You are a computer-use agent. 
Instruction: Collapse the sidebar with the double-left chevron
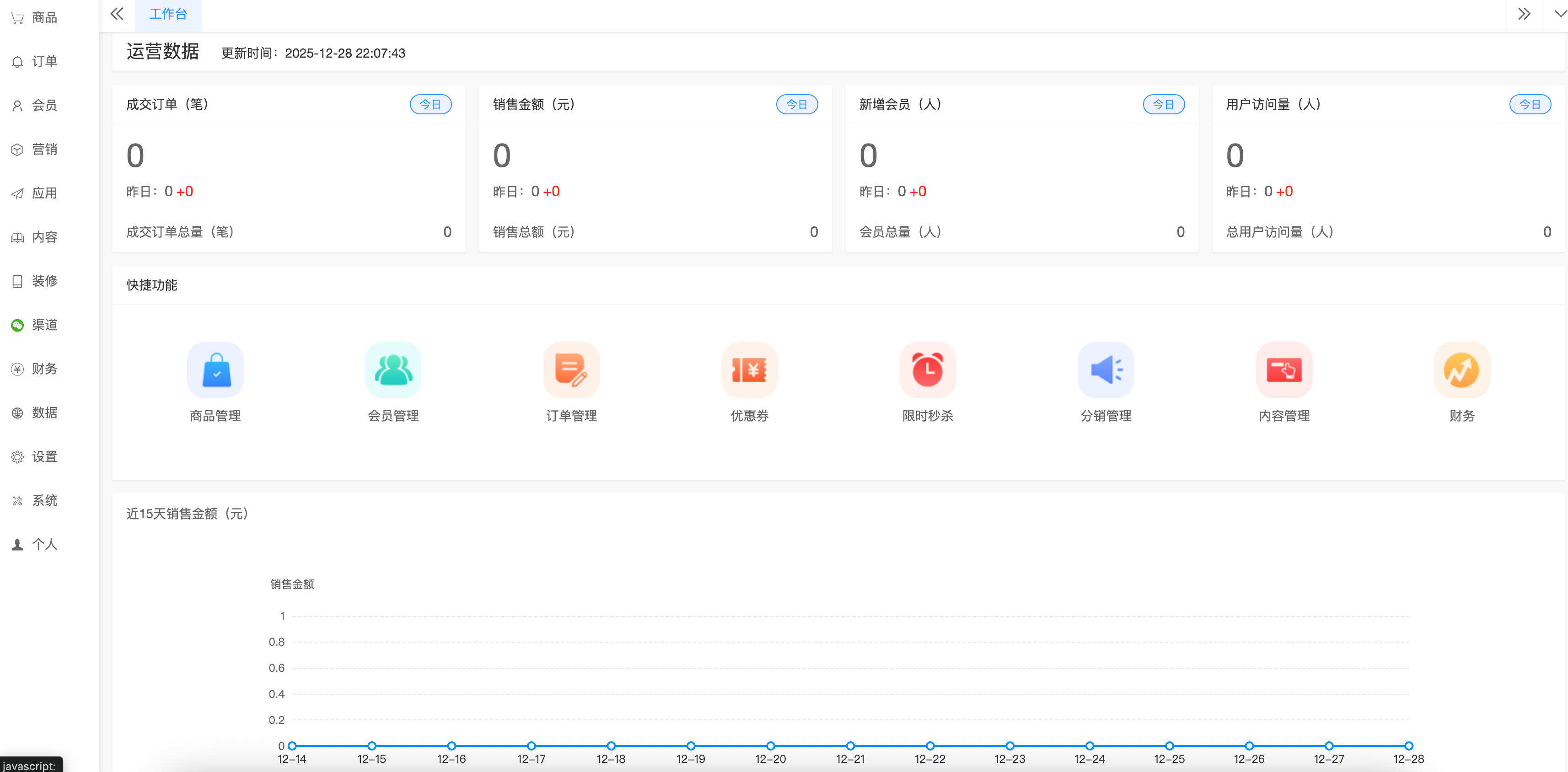pos(116,13)
